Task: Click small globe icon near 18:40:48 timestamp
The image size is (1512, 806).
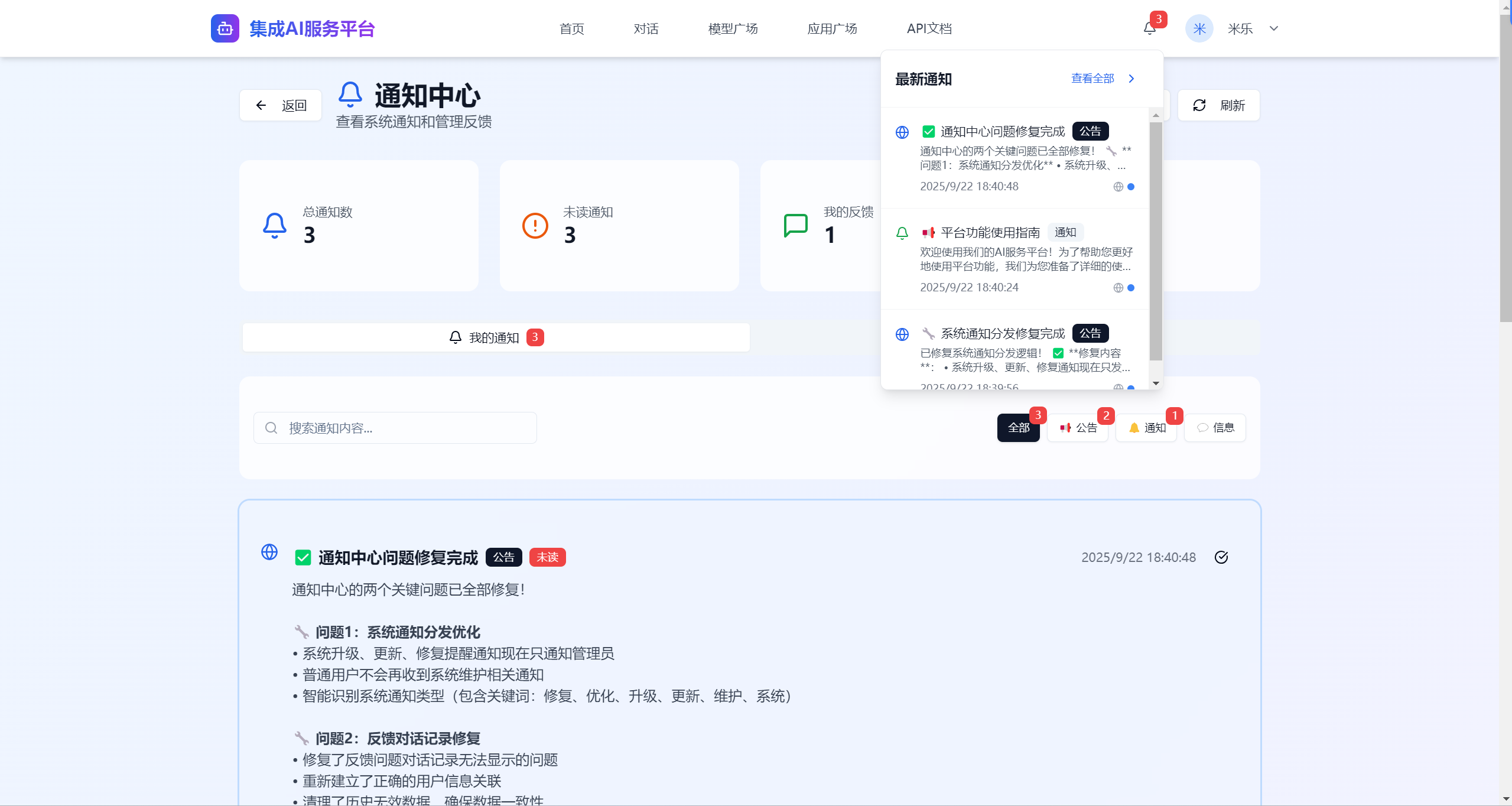Action: pyautogui.click(x=1118, y=187)
